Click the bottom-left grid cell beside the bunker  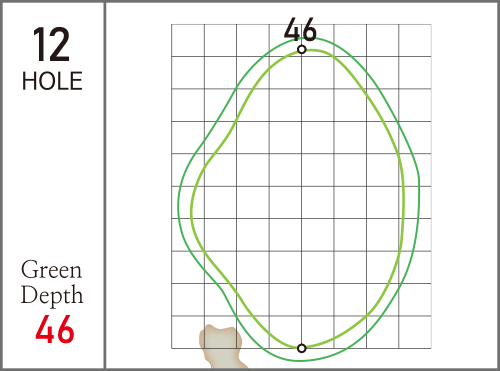[x=188, y=332]
